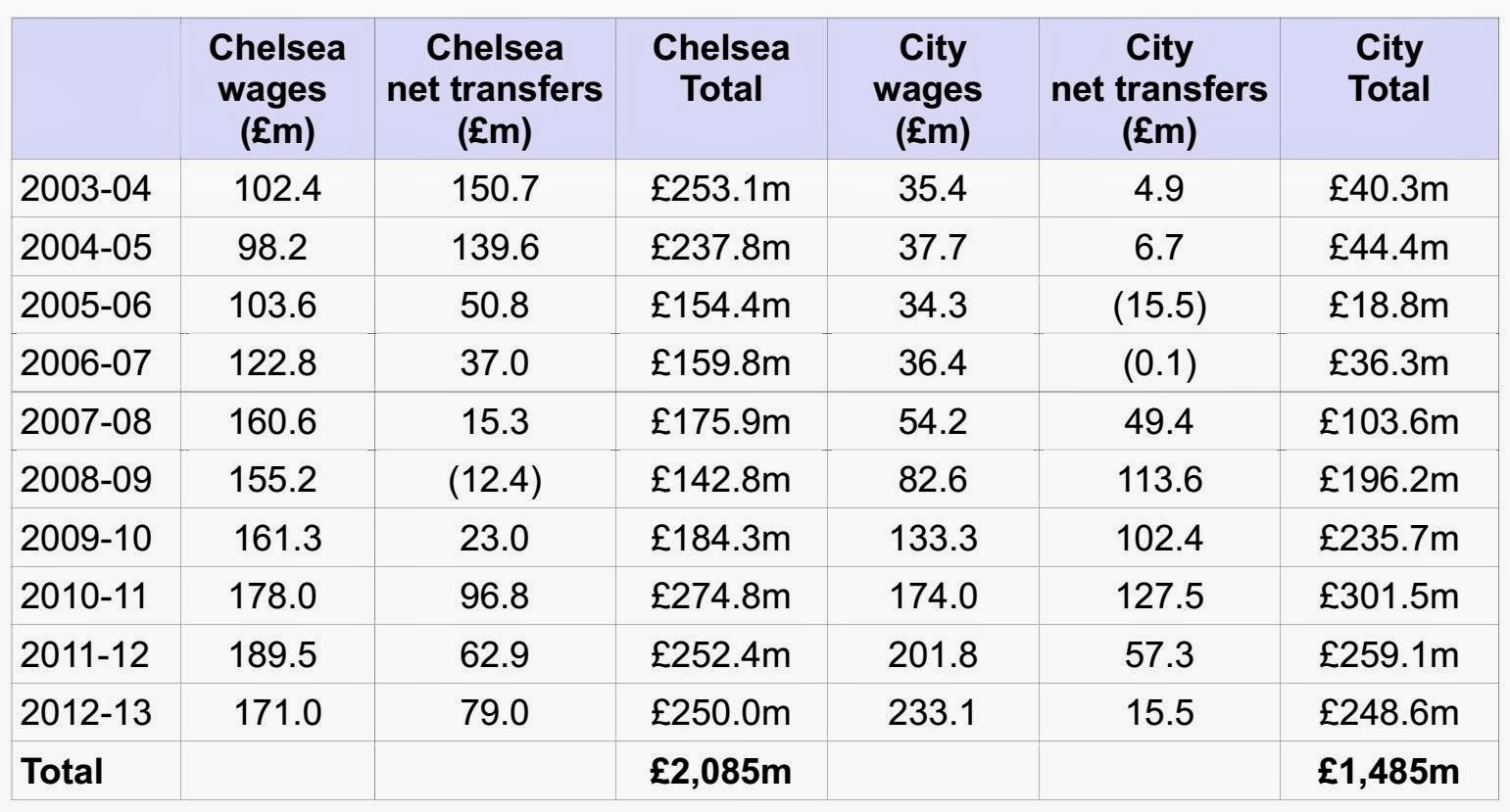Click the bold Total row label
This screenshot has height=812, width=1510.
(62, 771)
